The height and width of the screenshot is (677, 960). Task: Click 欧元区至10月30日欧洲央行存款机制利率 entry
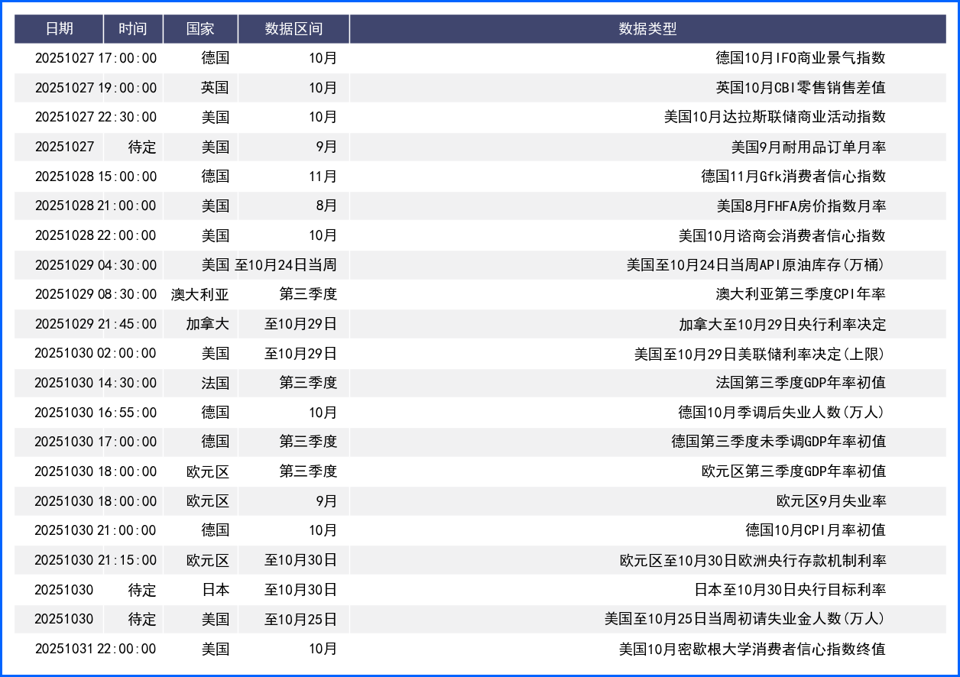(x=752, y=560)
